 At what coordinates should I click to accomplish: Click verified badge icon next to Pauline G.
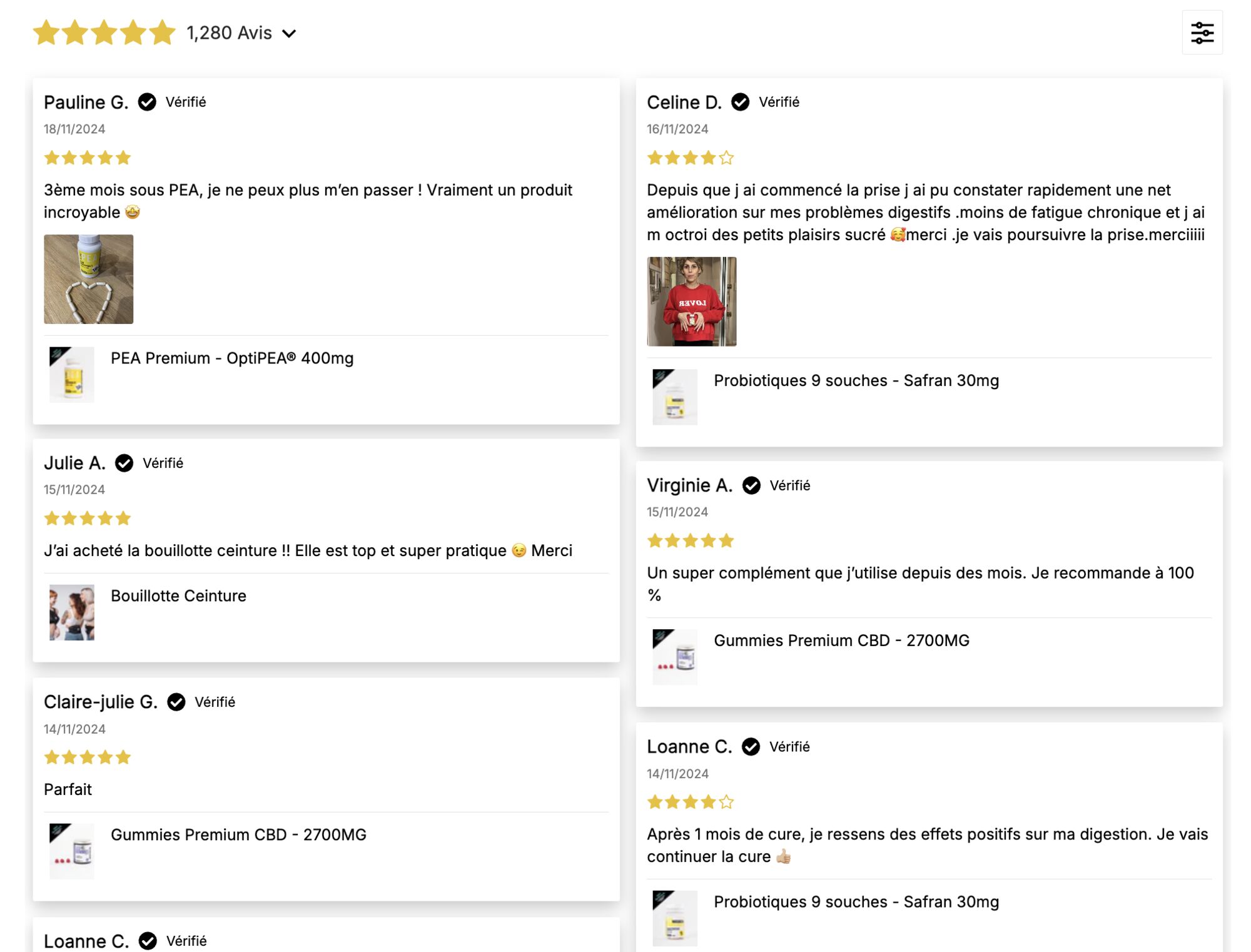(x=147, y=102)
